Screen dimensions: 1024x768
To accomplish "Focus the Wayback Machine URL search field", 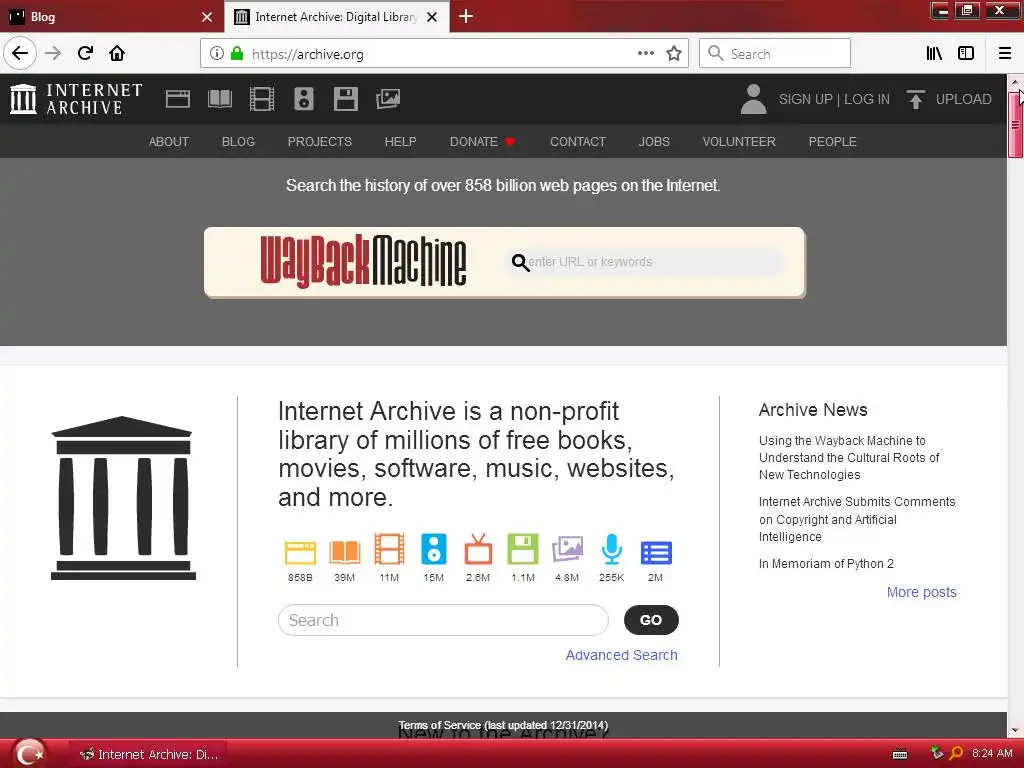I will tap(643, 262).
